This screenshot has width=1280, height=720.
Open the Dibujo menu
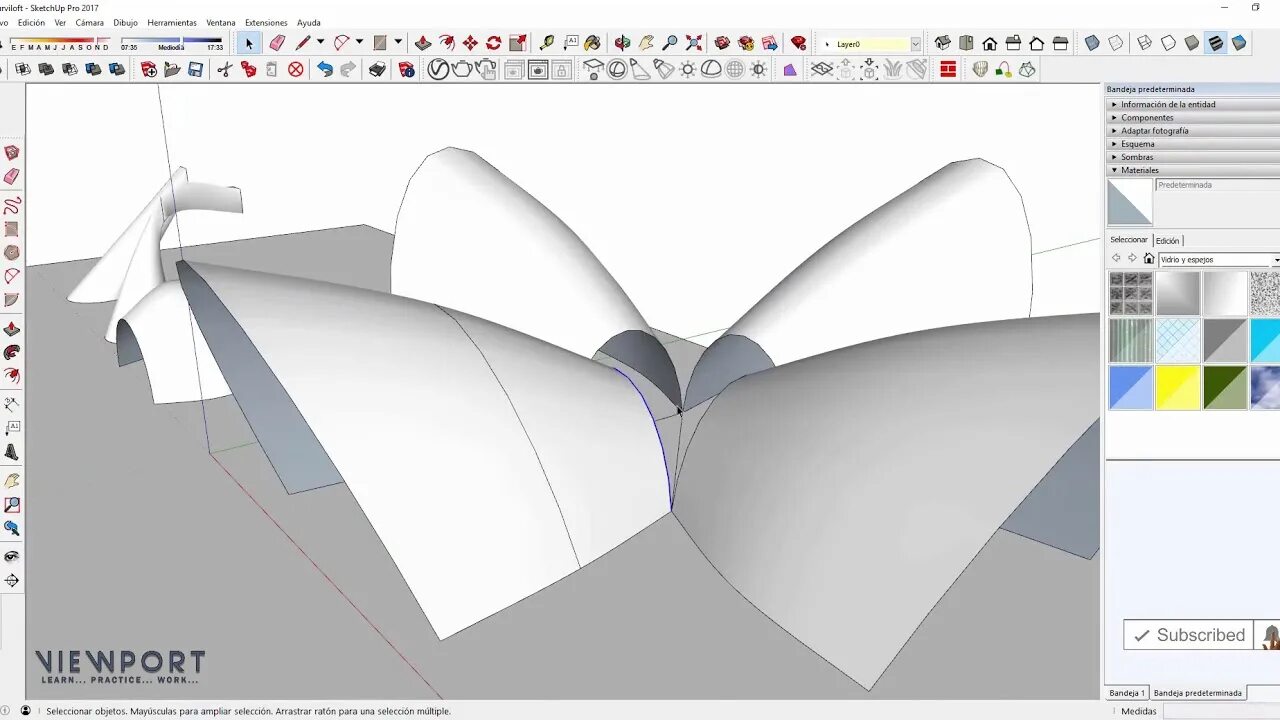coord(126,22)
